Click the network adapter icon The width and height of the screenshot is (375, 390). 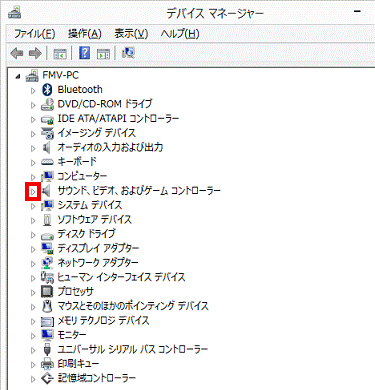[47, 263]
